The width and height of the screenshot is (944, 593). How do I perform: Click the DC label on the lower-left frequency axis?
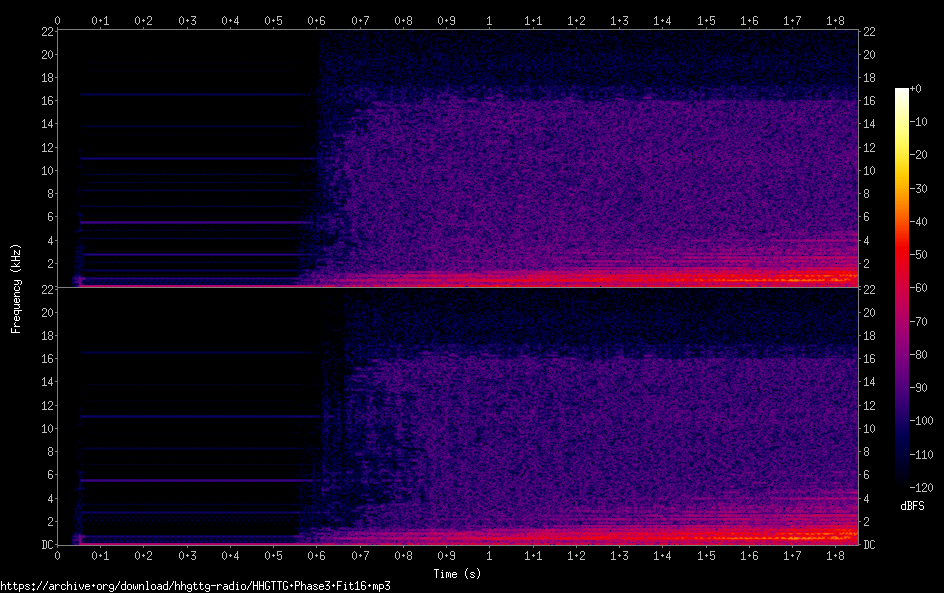(x=46, y=545)
